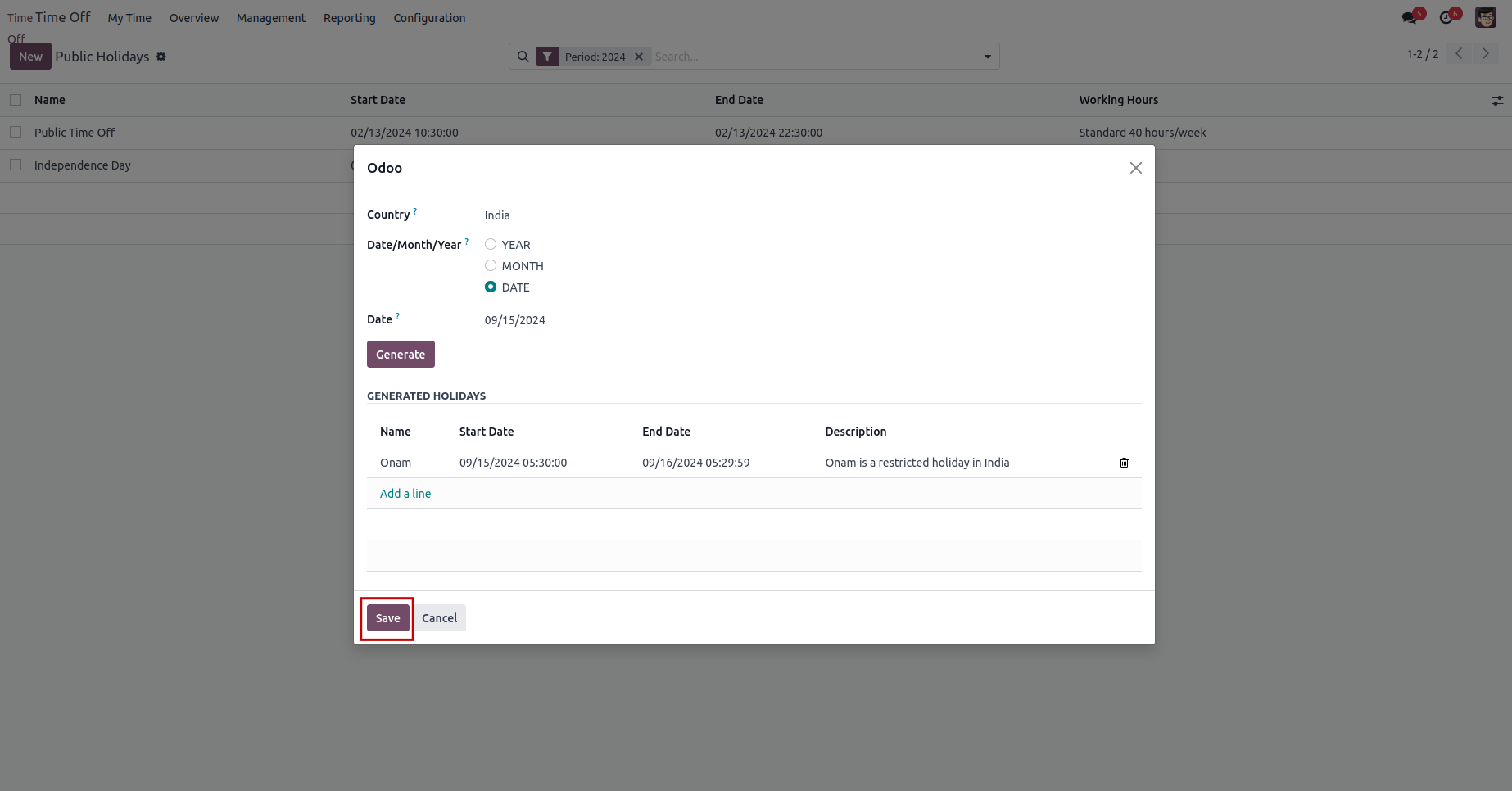Screen dimensions: 1512x791
Task: Go to the previous page arrow
Action: pyautogui.click(x=1460, y=53)
